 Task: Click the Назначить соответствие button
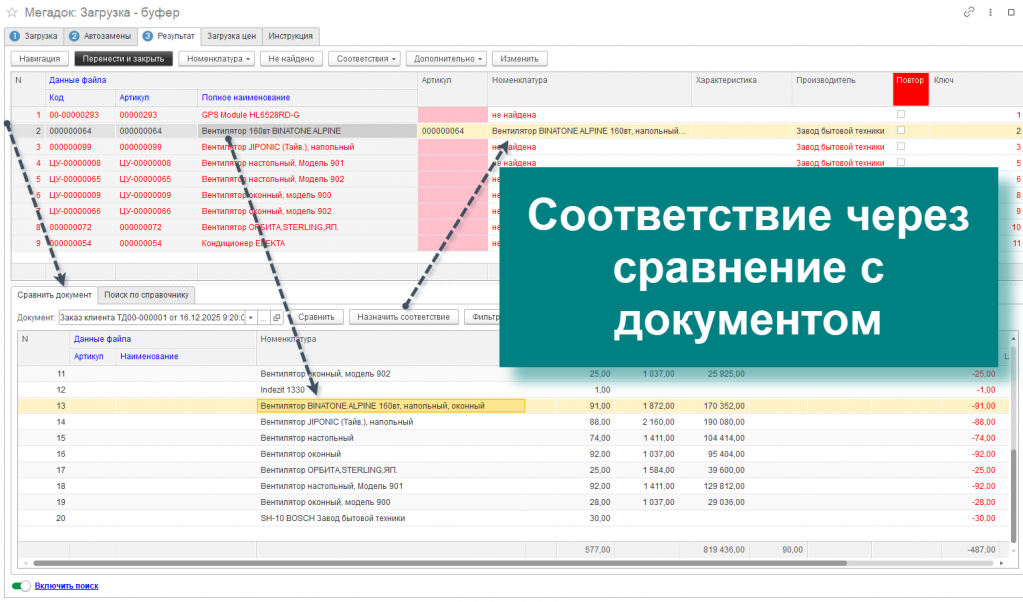404,317
